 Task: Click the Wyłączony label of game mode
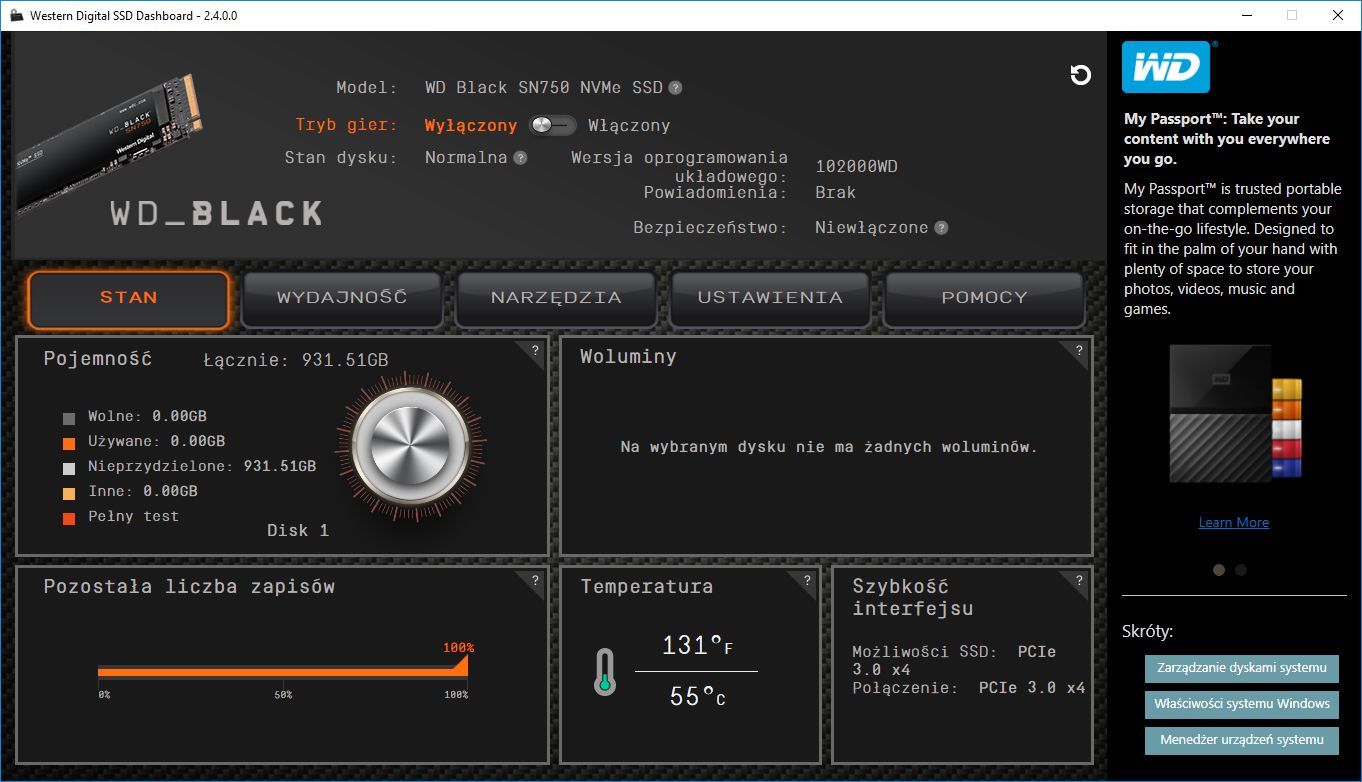coord(471,126)
